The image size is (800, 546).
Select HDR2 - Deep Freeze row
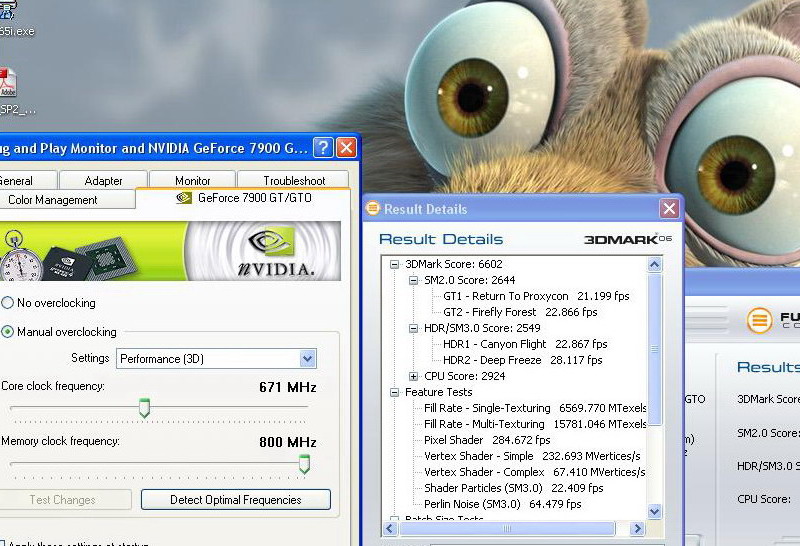(x=522, y=360)
